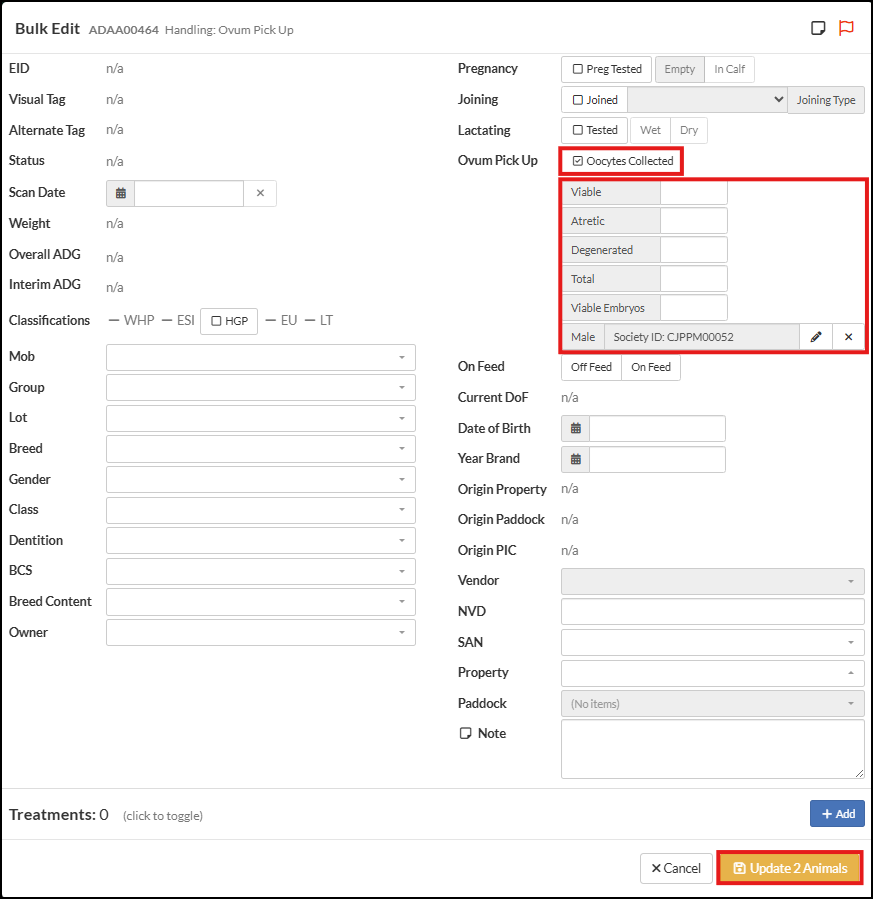Image resolution: width=873 pixels, height=899 pixels.
Task: Open Date of Birth calendar icon
Action: pyautogui.click(x=576, y=428)
